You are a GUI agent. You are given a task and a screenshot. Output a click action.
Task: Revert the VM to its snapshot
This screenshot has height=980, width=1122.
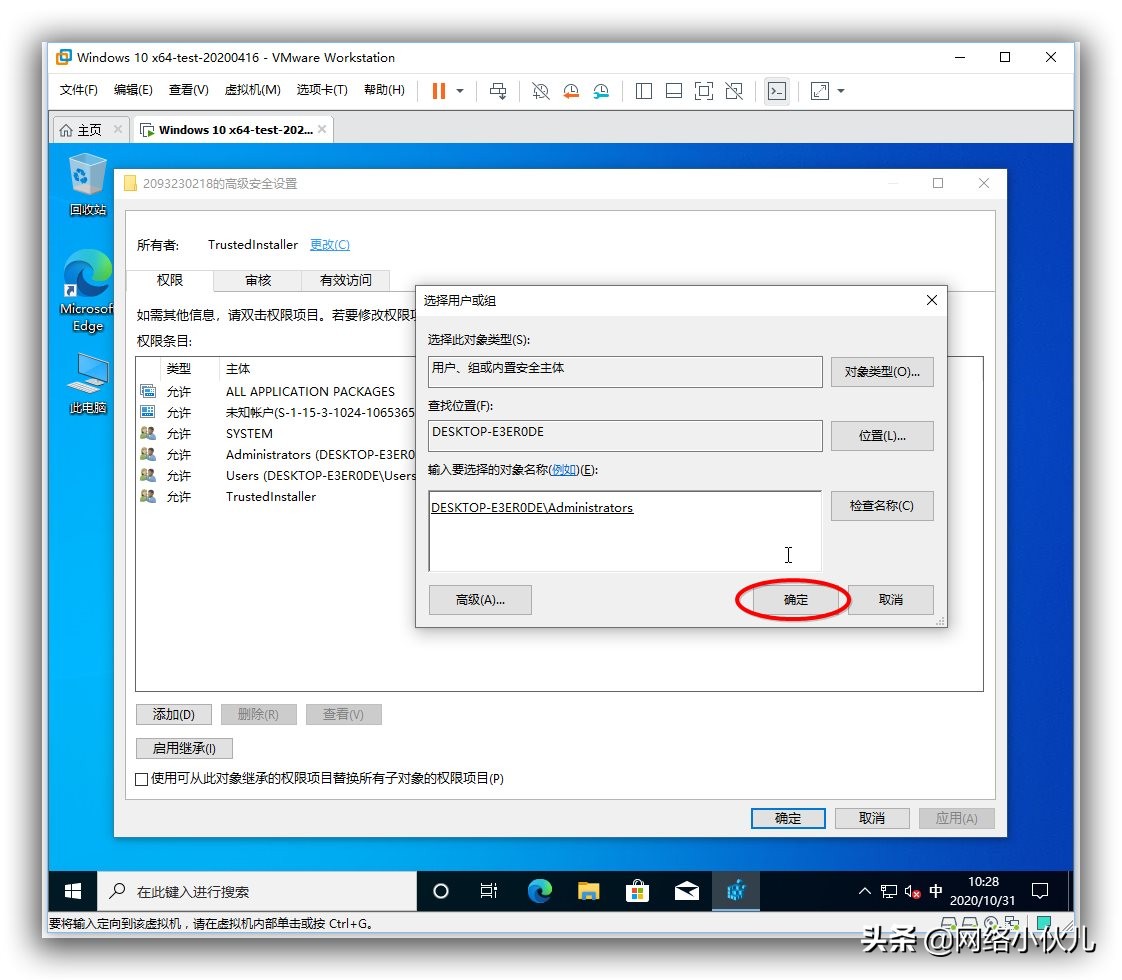(571, 91)
